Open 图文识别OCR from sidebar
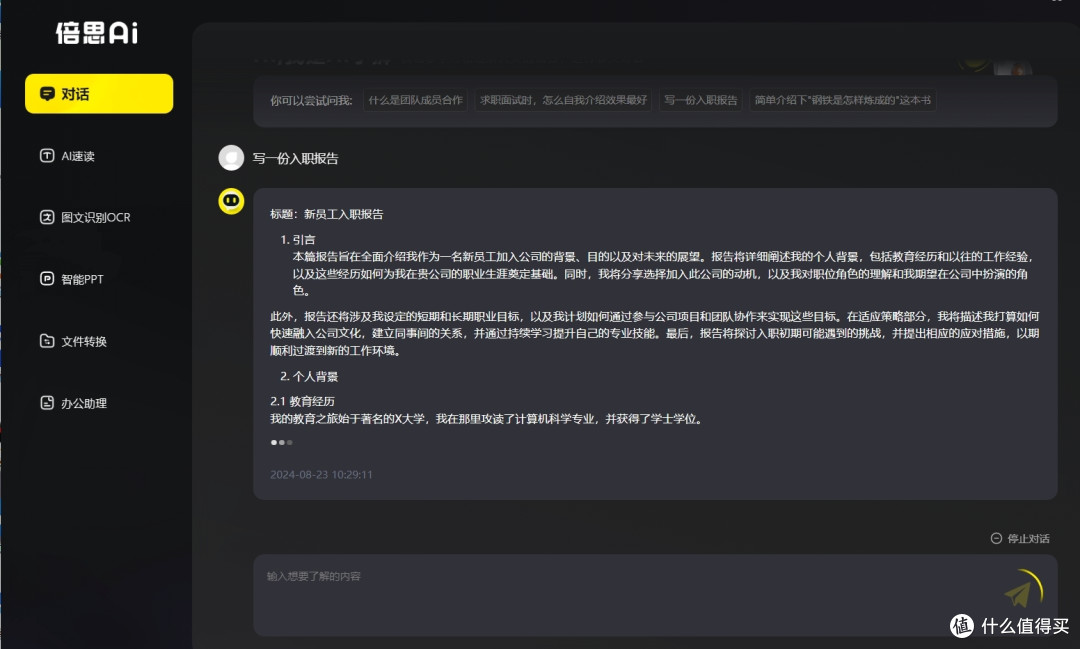This screenshot has width=1080, height=649. [85, 218]
